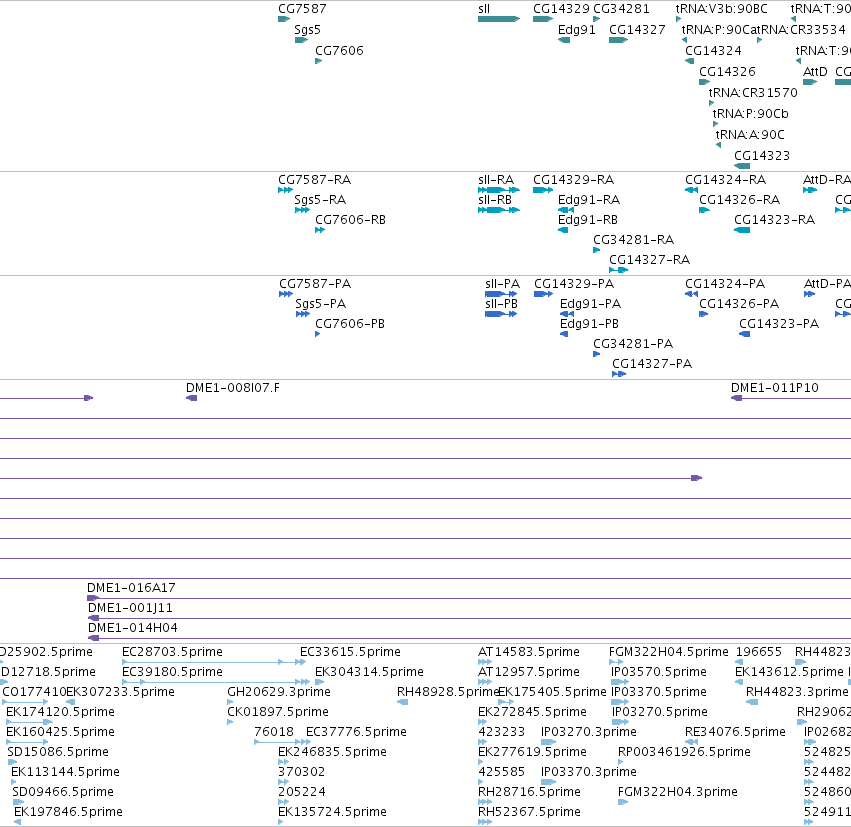Select the EK197846.5prime EST label
Viewport: 851px width, 827px height.
click(68, 812)
